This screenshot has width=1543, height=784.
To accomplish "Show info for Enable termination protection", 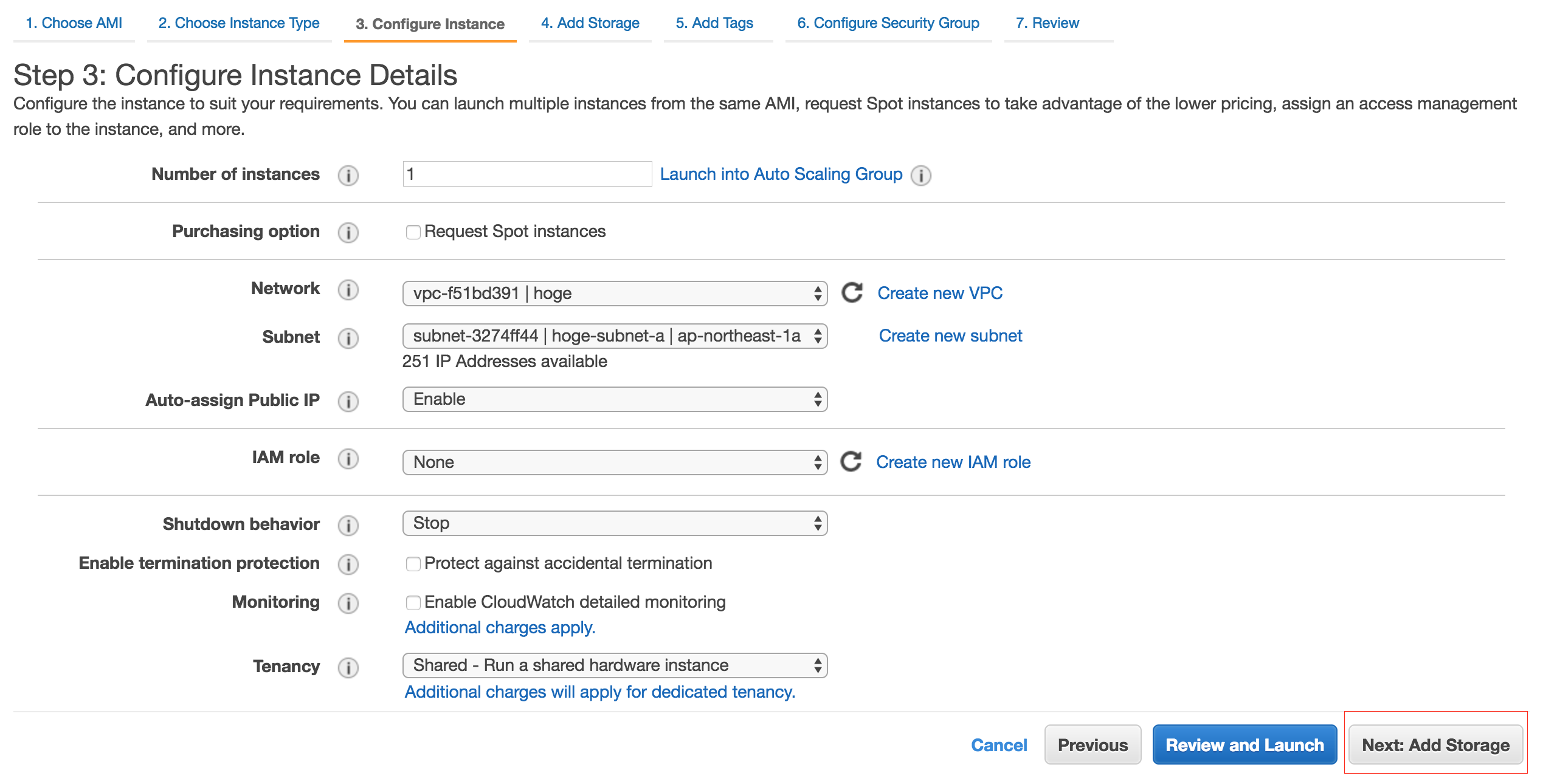I will pyautogui.click(x=348, y=565).
